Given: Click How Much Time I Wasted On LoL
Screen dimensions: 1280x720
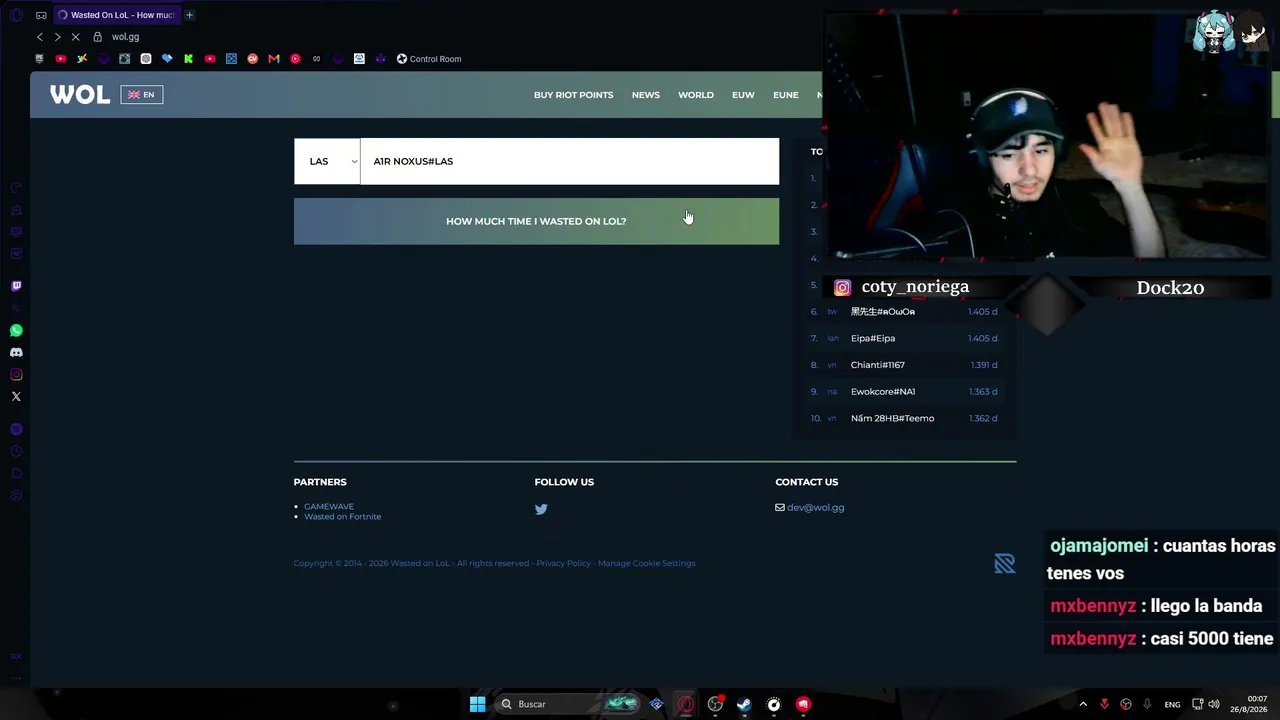Looking at the screenshot, I should [x=536, y=221].
